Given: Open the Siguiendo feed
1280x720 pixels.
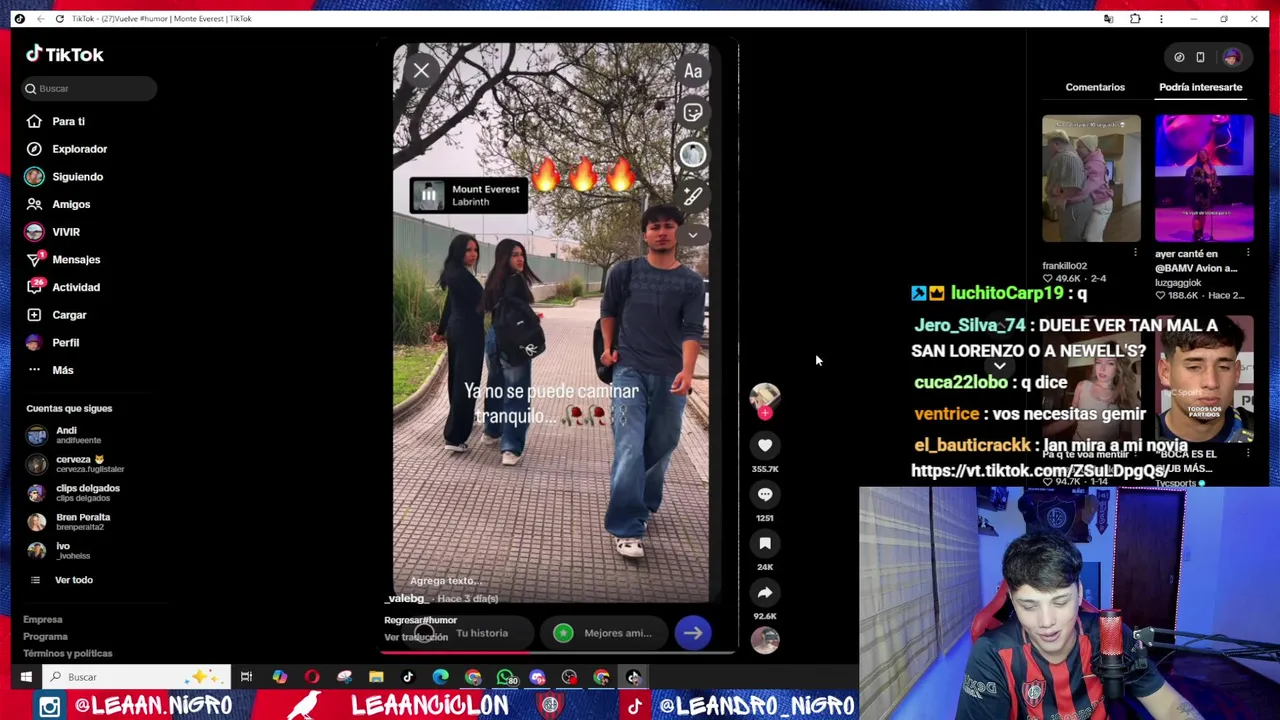Looking at the screenshot, I should [x=77, y=177].
